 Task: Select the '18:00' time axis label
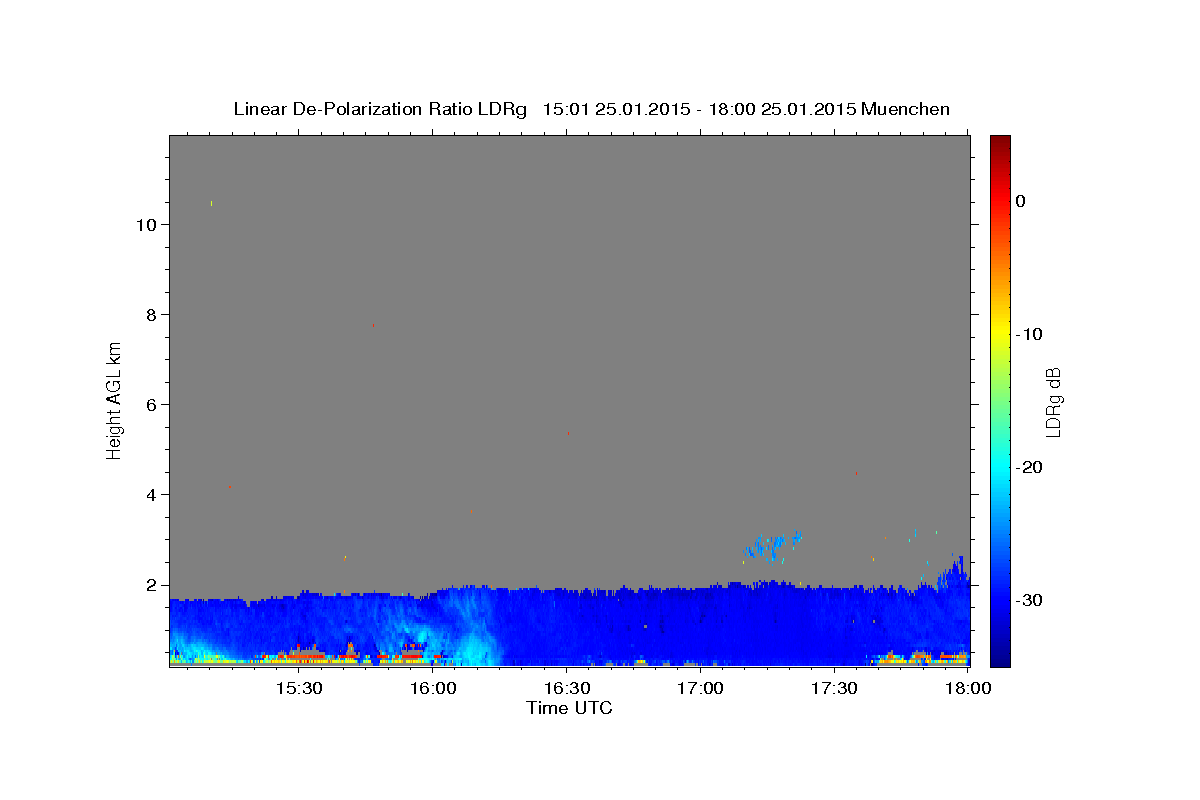tap(969, 688)
